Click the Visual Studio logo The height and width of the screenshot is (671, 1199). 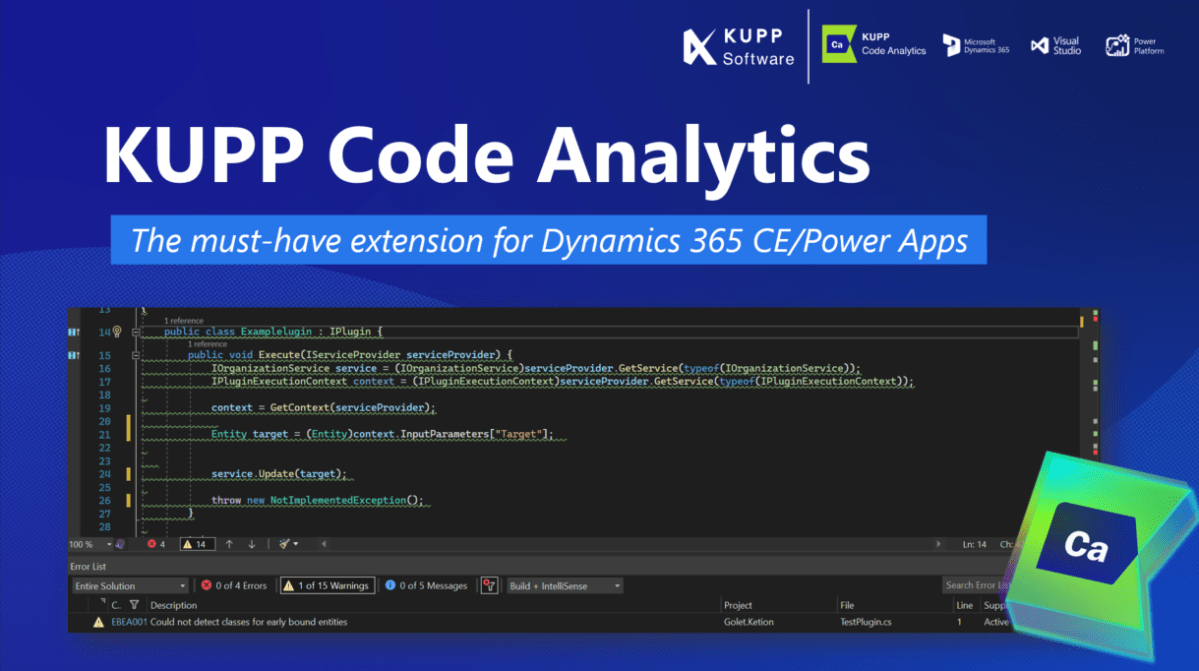[x=1056, y=46]
